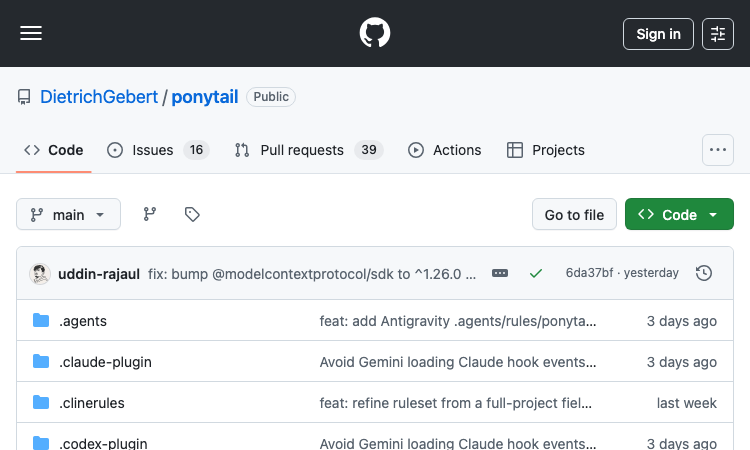Image resolution: width=750 pixels, height=450 pixels.
Task: Open commit history clock icon
Action: click(704, 273)
